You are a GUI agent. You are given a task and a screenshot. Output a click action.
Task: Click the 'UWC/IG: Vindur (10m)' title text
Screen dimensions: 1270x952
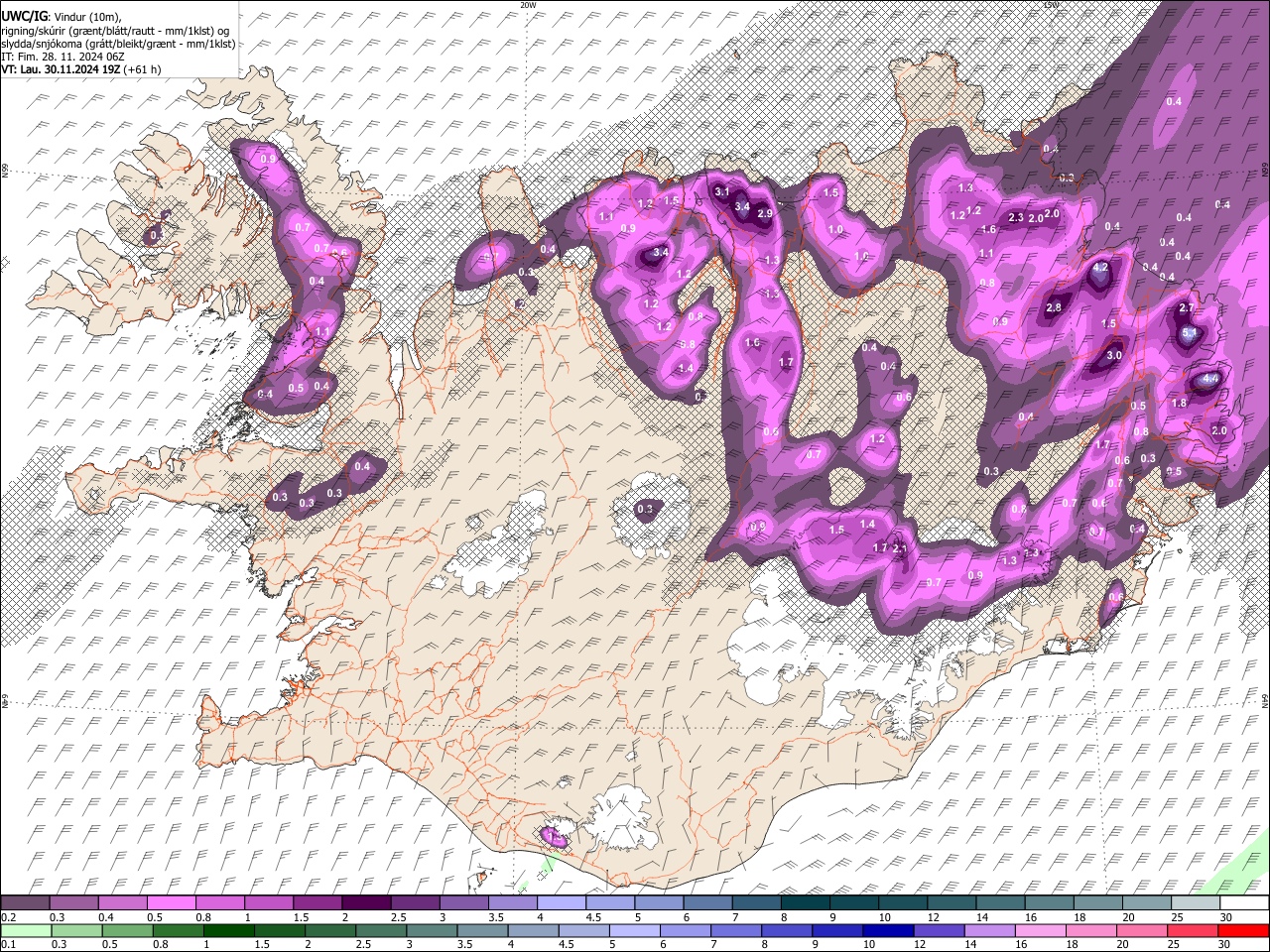(62, 17)
